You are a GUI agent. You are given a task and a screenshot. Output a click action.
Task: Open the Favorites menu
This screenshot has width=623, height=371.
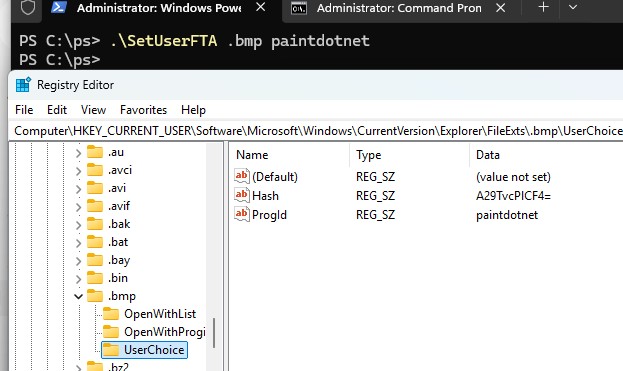coord(143,110)
